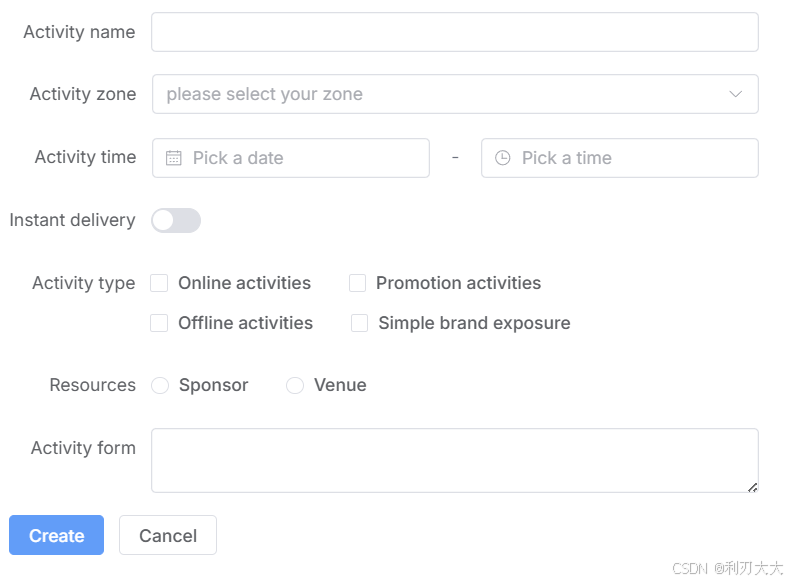The image size is (791, 582).
Task: Click the Online activities label text
Action: (x=244, y=283)
